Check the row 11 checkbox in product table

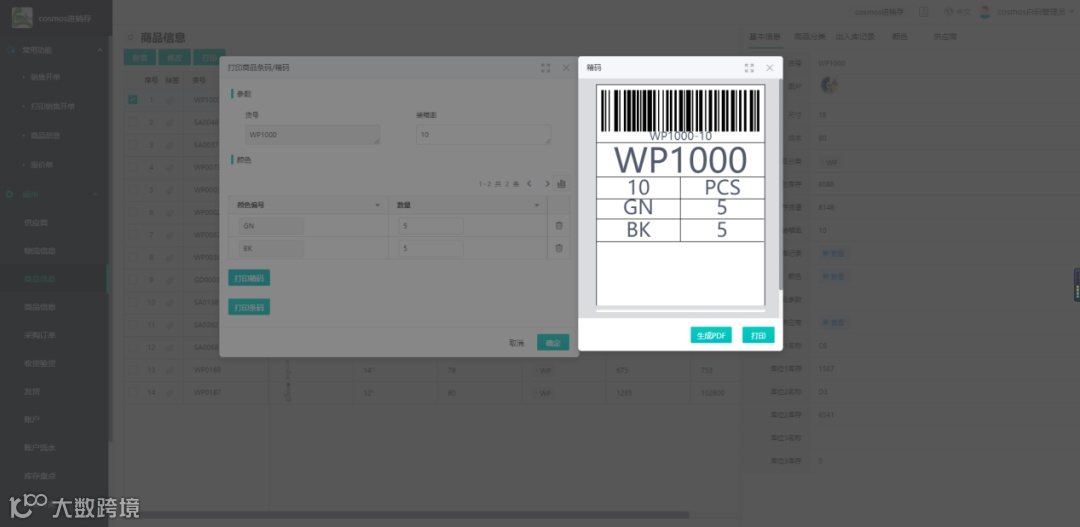pyautogui.click(x=133, y=324)
